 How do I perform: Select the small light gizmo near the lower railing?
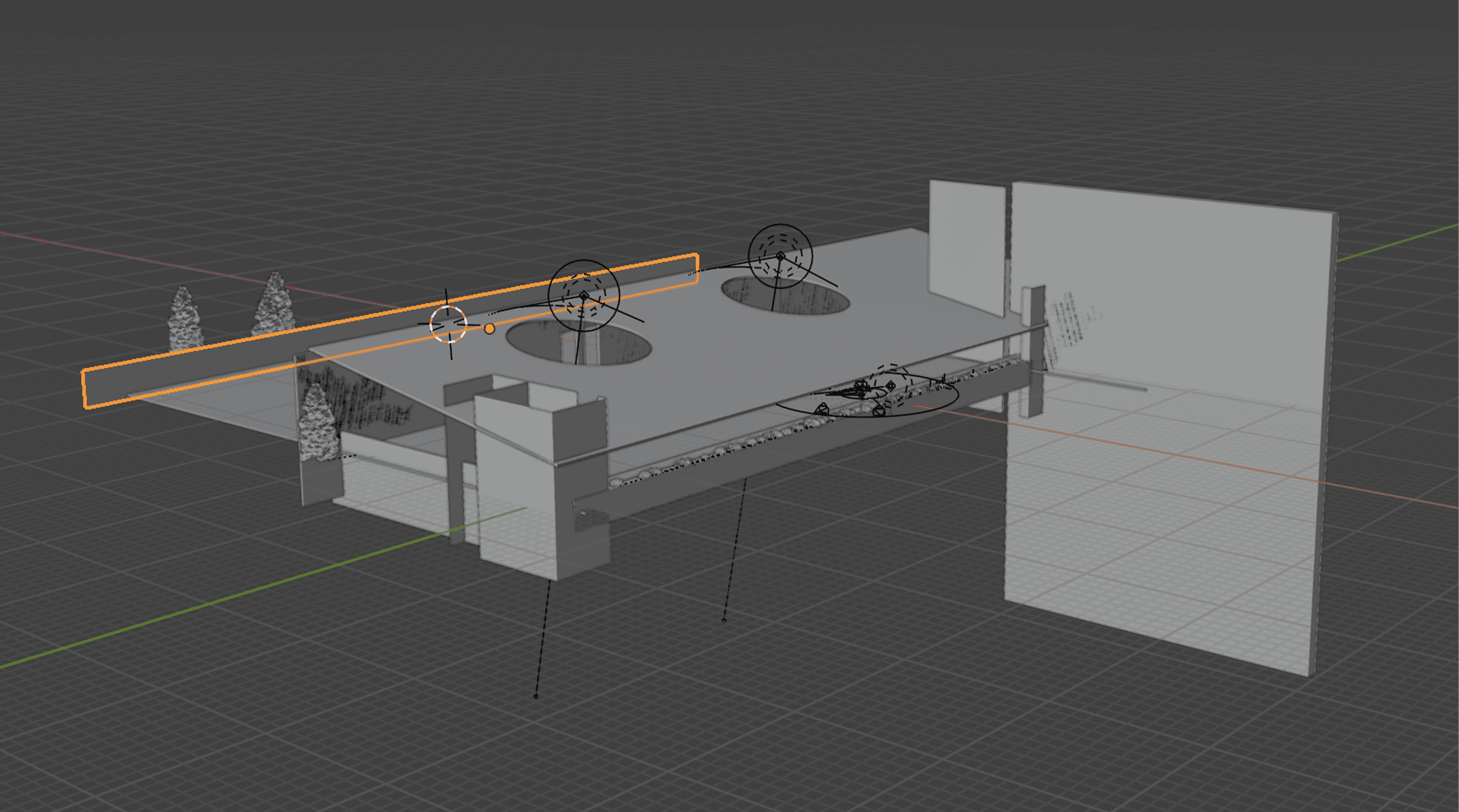(890, 386)
